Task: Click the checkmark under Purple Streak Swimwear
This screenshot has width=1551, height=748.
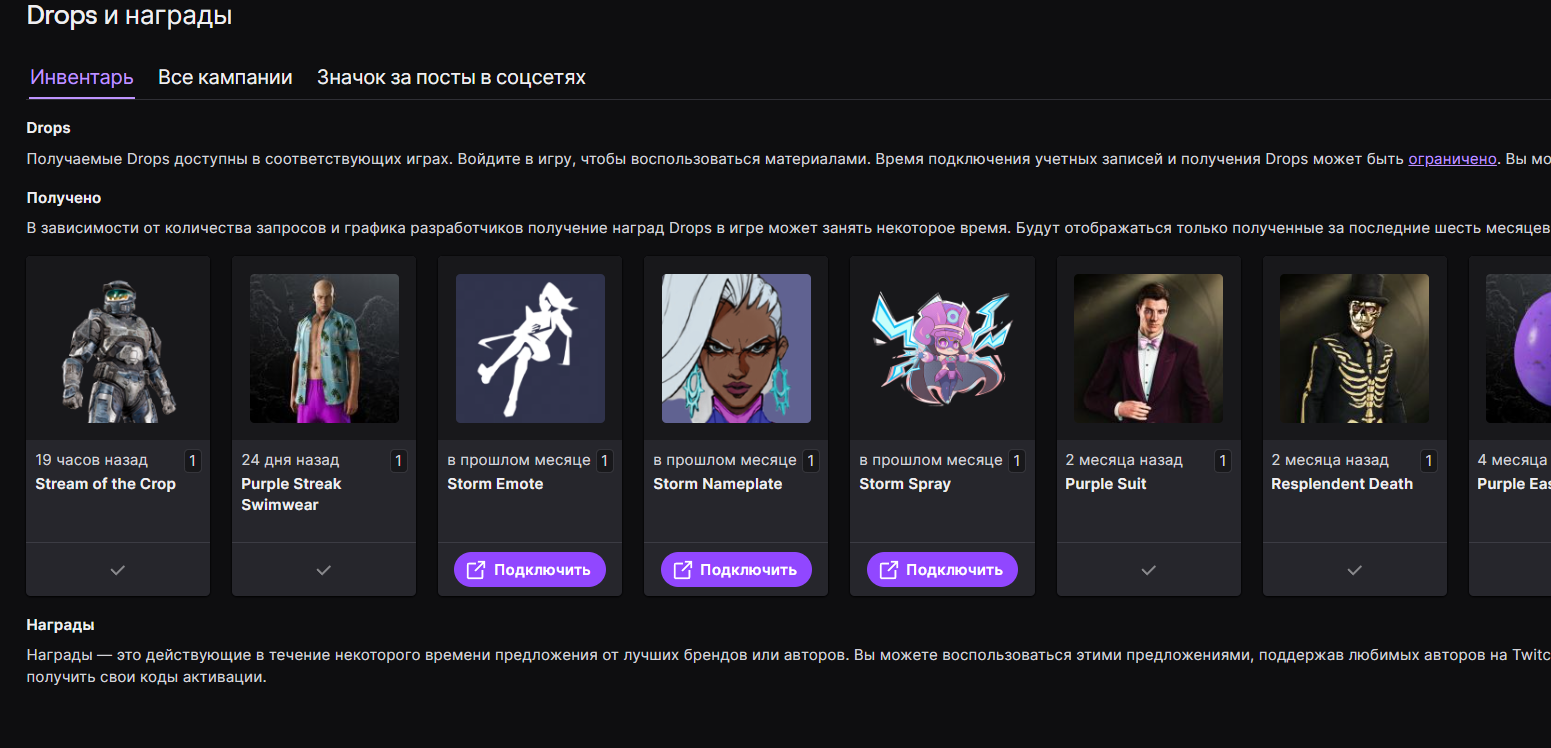Action: pos(324,570)
